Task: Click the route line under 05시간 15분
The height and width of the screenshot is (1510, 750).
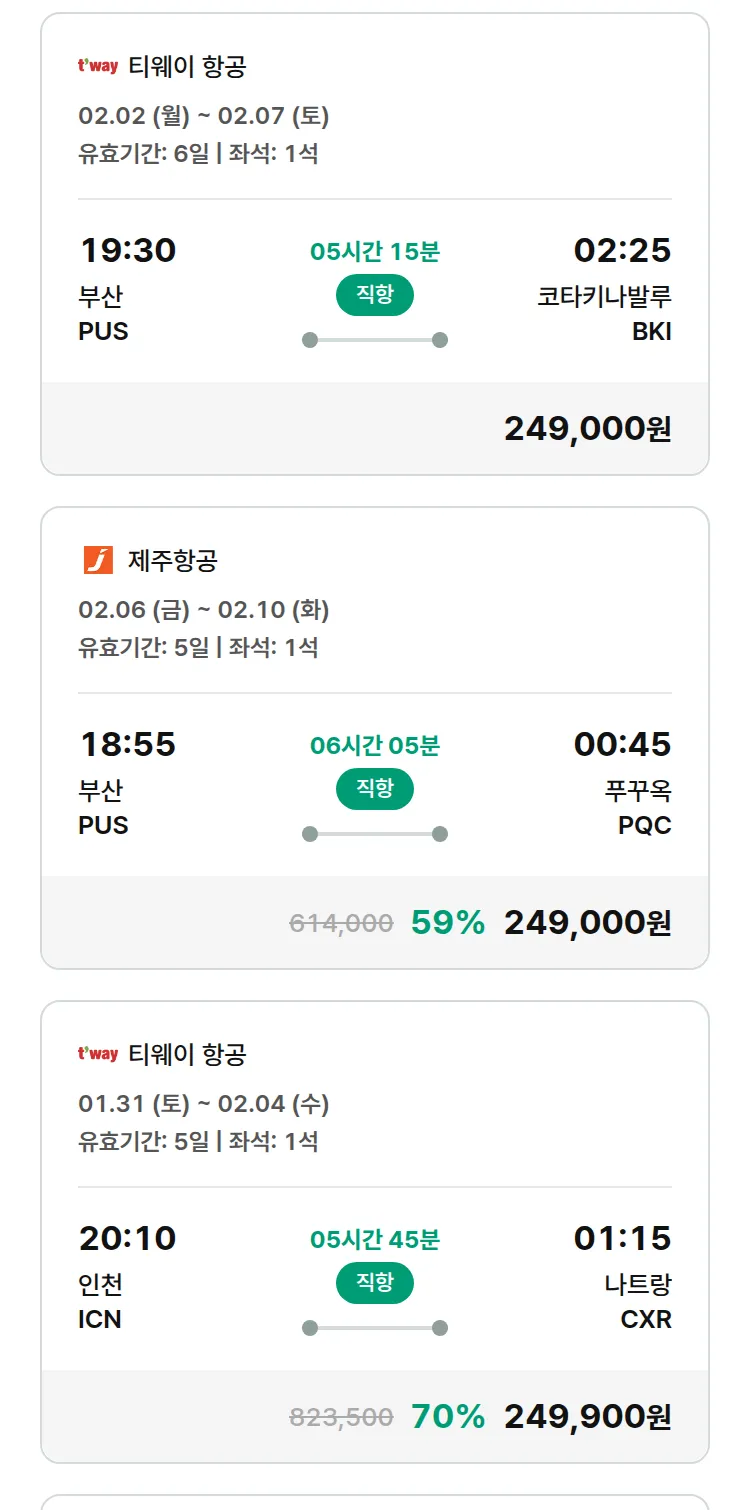Action: (x=374, y=340)
